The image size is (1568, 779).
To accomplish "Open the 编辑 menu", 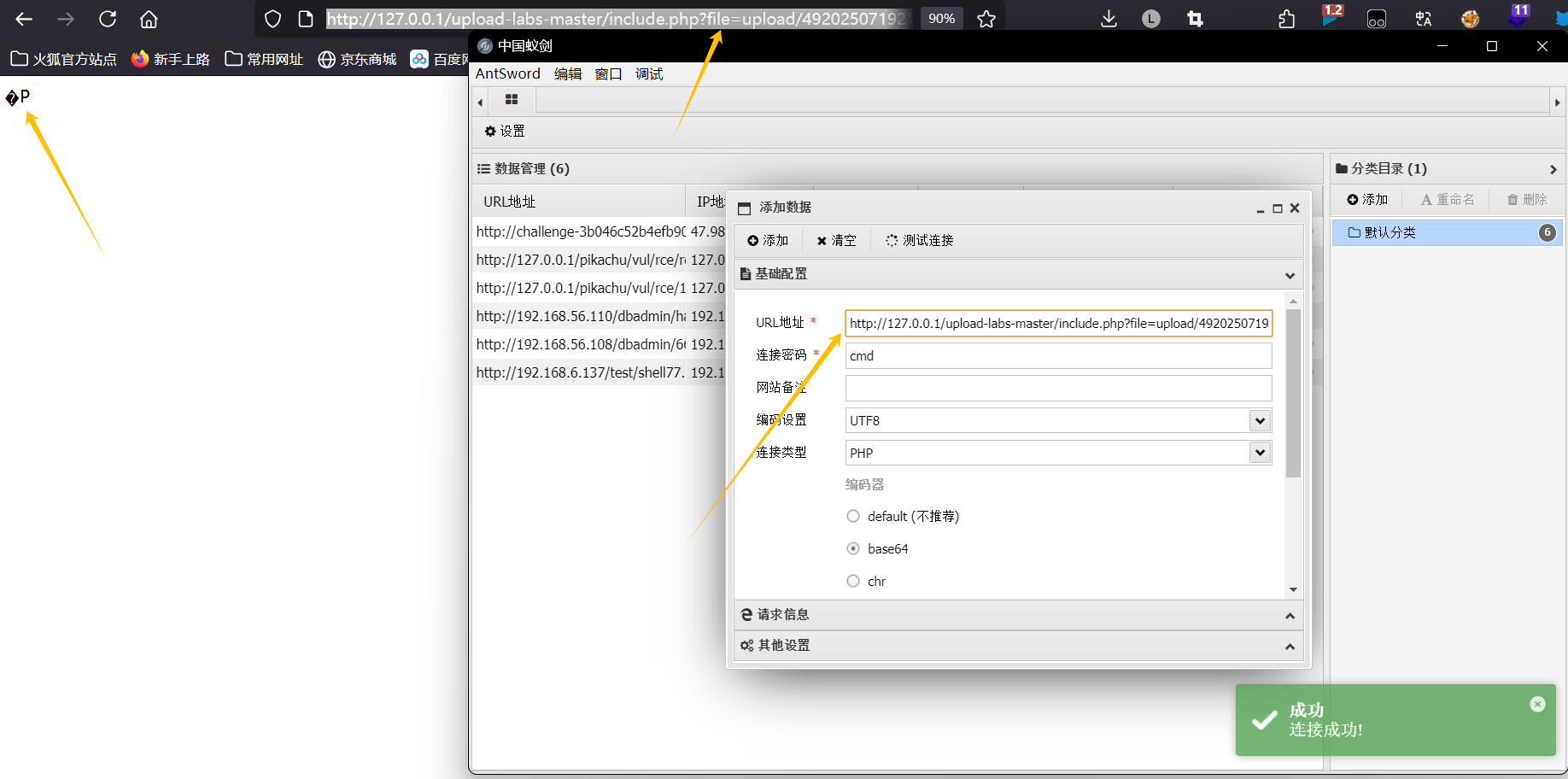I will pyautogui.click(x=568, y=74).
